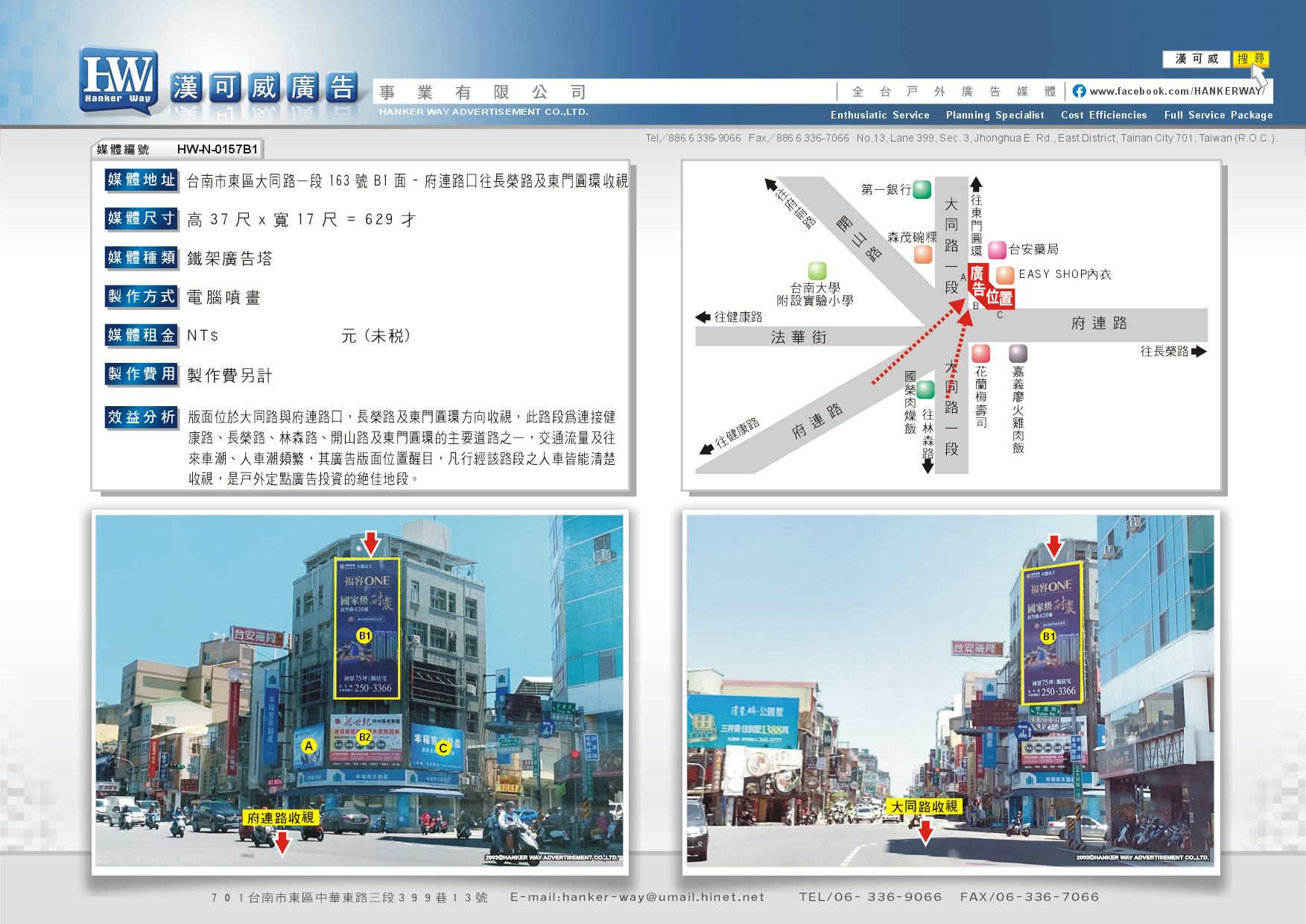
Task: Click the 鐵架廣告塔 media type value
Action: (229, 259)
